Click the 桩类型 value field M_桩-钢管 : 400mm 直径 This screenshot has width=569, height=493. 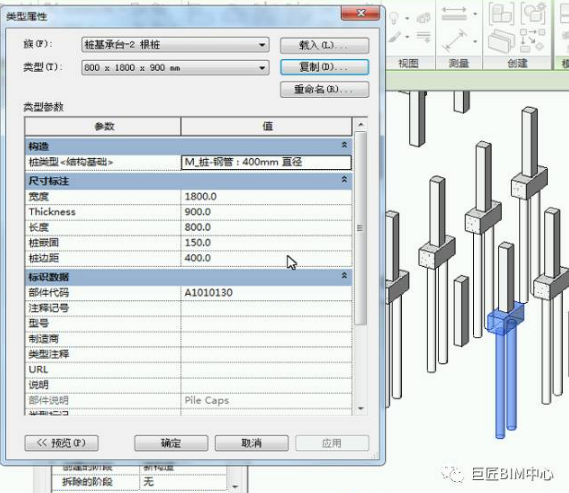(266, 162)
